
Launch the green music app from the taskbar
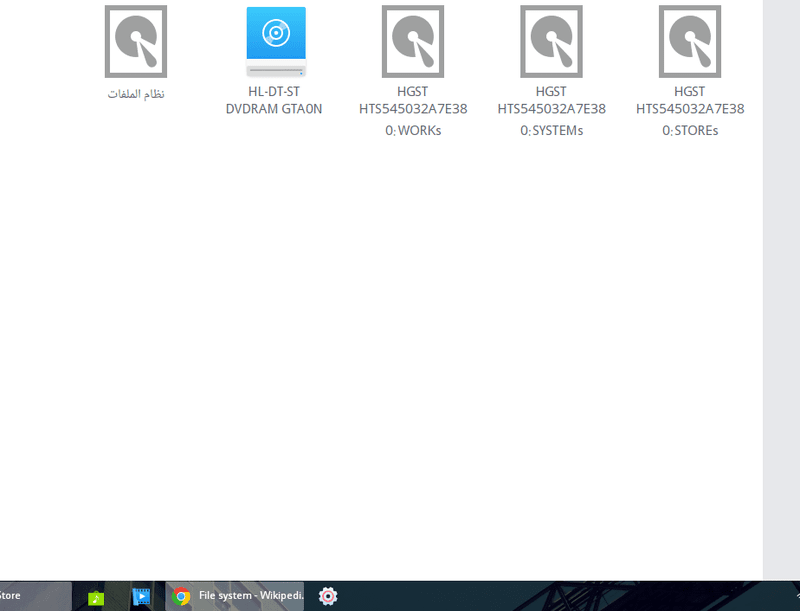click(x=95, y=596)
